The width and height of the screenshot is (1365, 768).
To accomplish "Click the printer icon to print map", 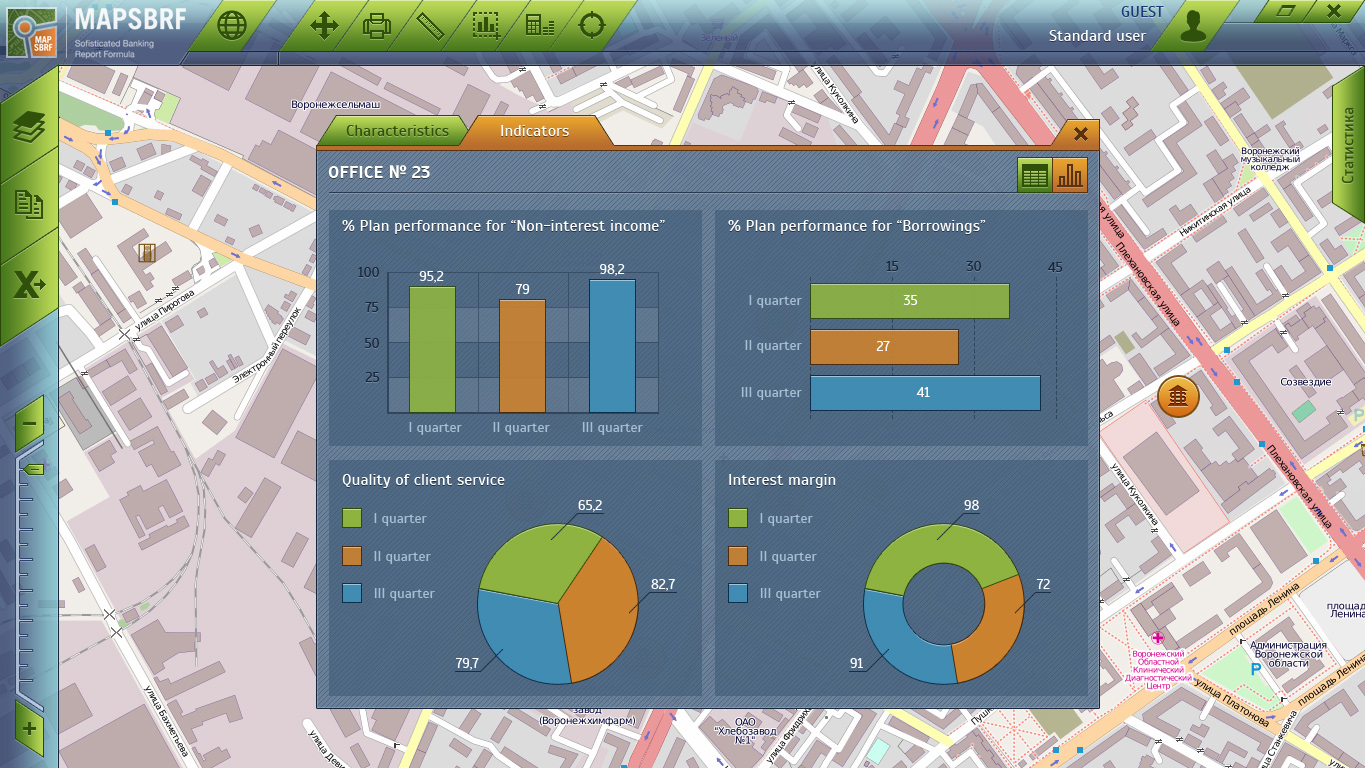I will pos(377,26).
